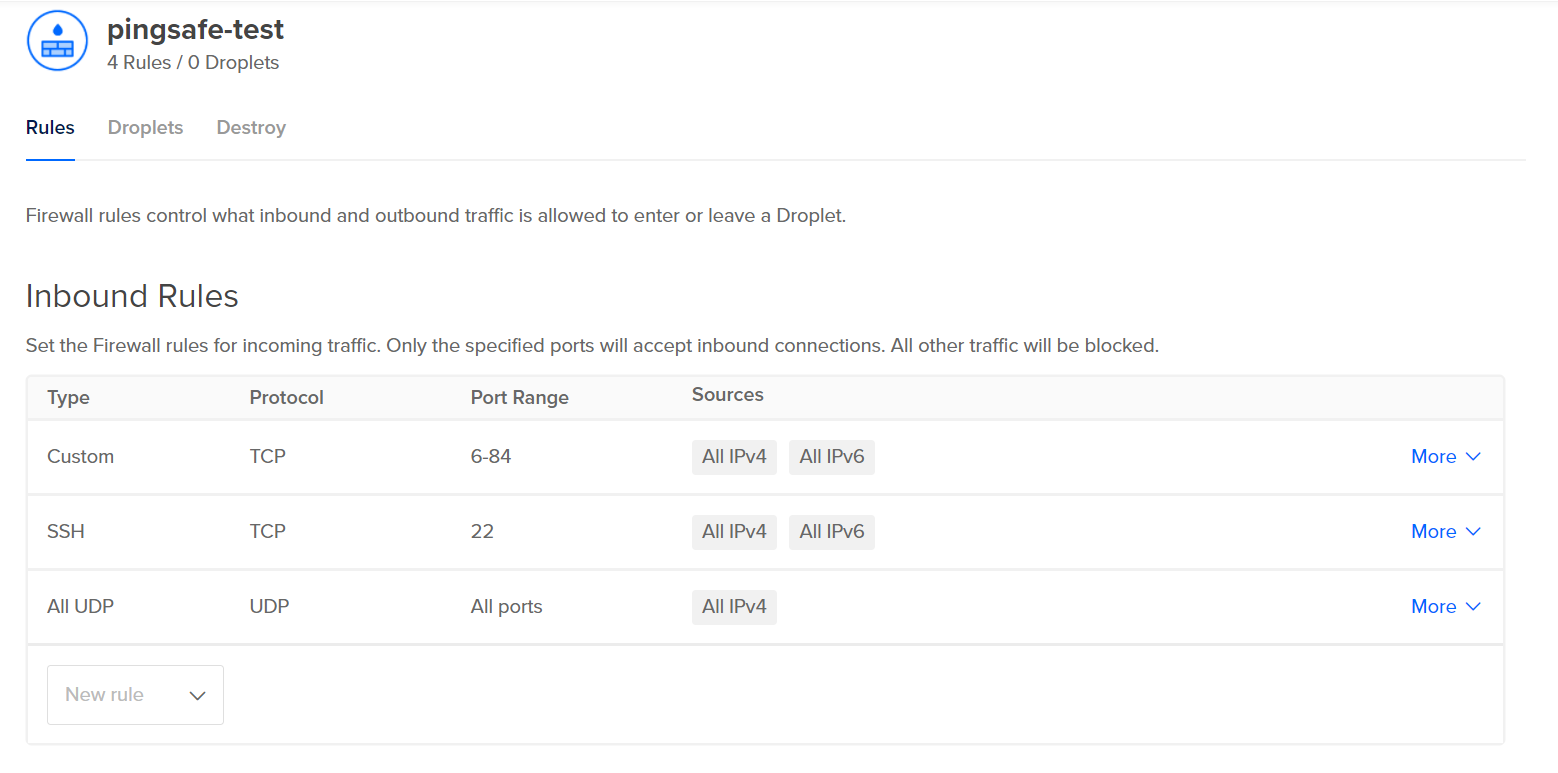Select All IPv4 source on SSH rule
Viewport: 1558px width, 773px height.
point(734,532)
